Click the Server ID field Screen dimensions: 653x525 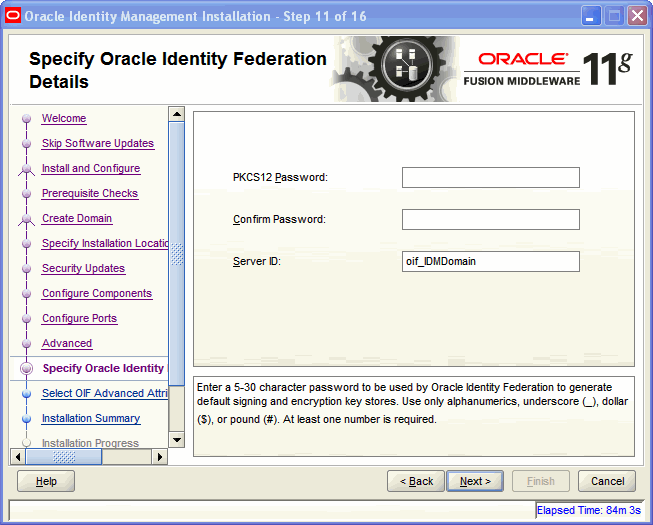pos(491,261)
